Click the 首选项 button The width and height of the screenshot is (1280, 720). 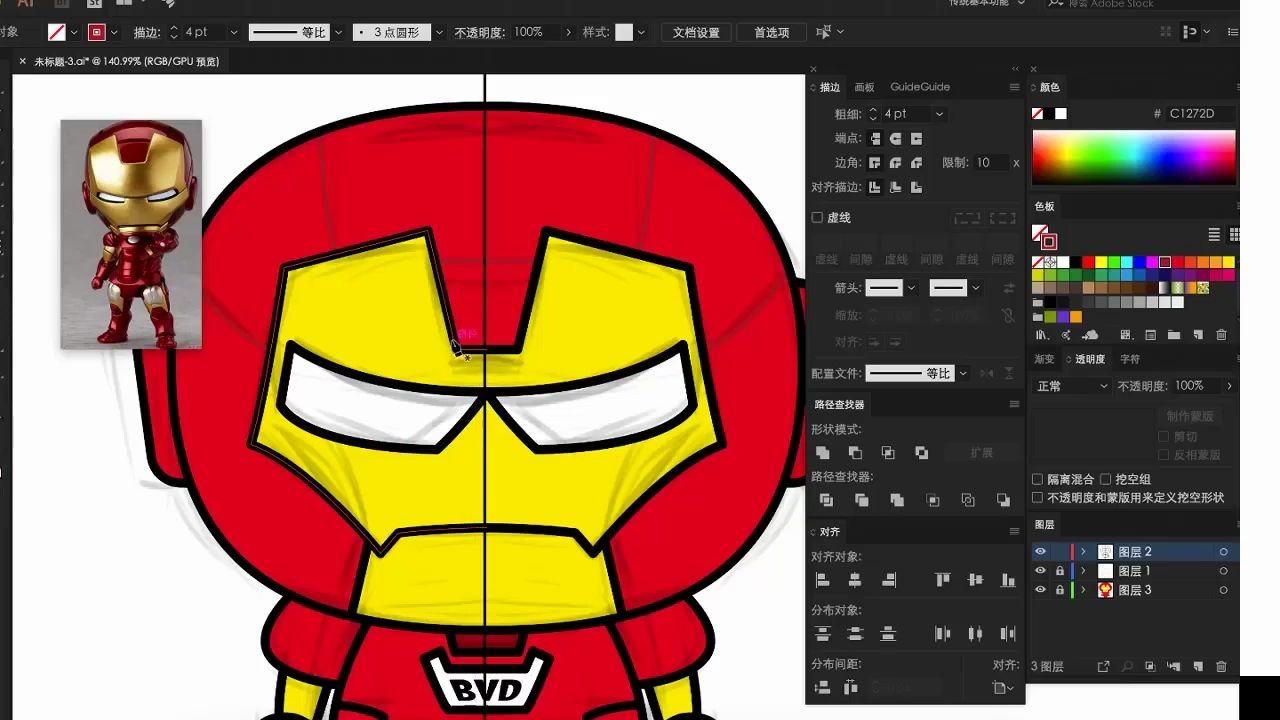coord(771,32)
